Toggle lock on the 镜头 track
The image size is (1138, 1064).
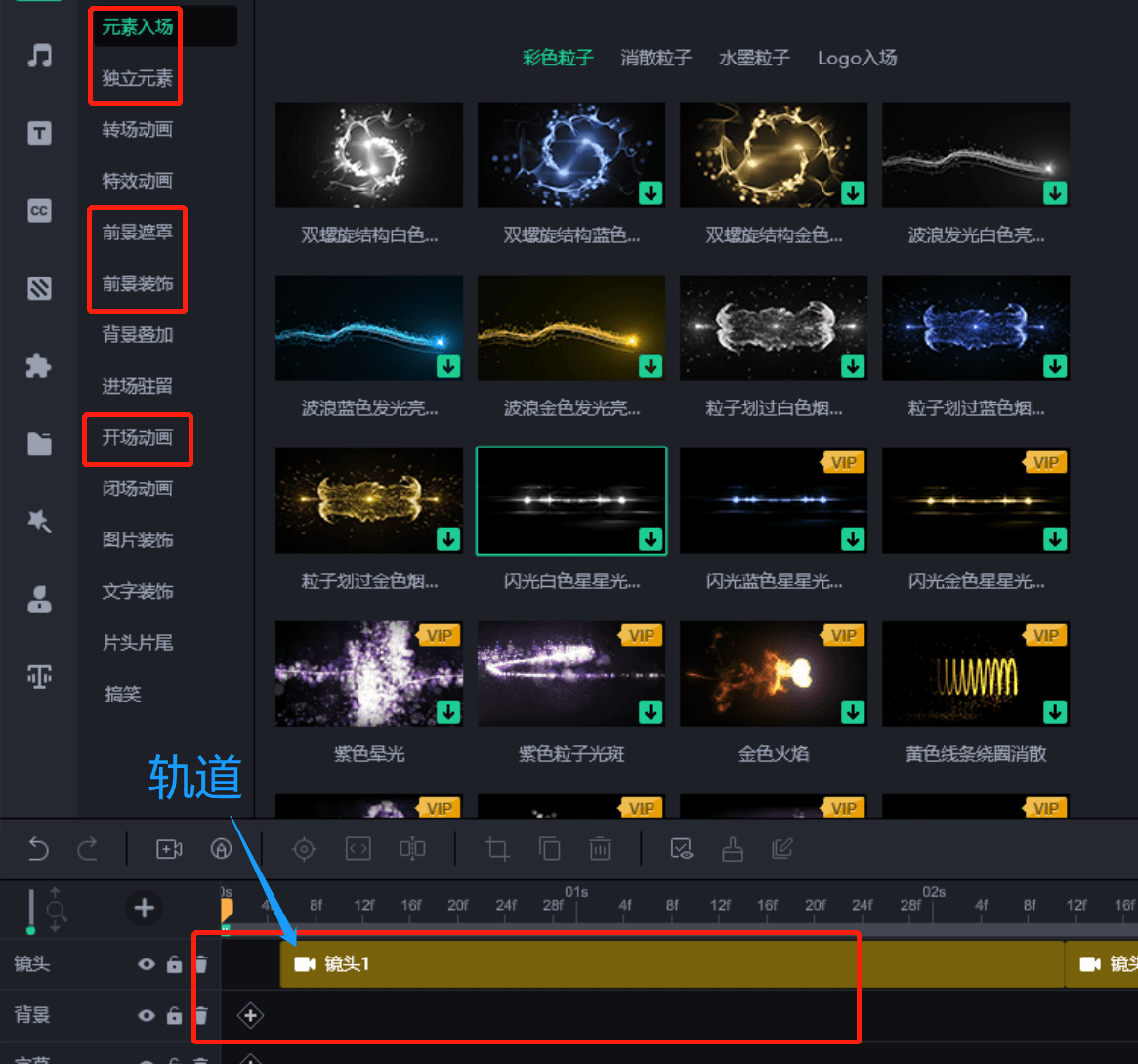pyautogui.click(x=174, y=963)
